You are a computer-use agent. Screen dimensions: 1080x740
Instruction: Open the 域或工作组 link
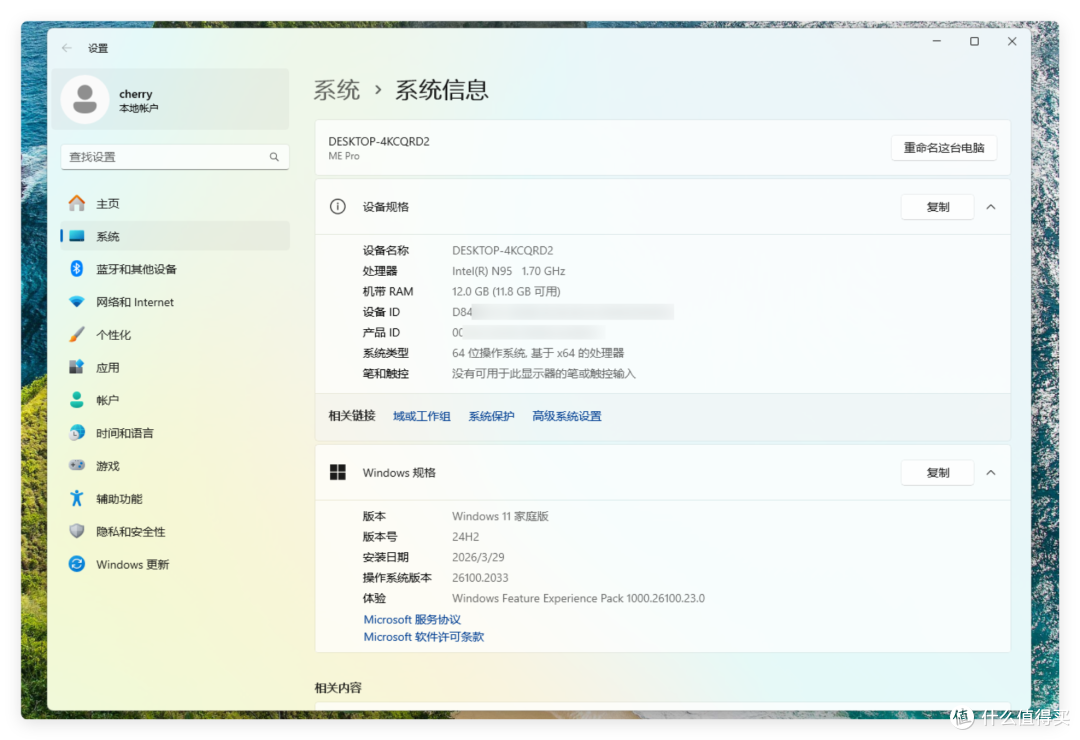pyautogui.click(x=422, y=416)
